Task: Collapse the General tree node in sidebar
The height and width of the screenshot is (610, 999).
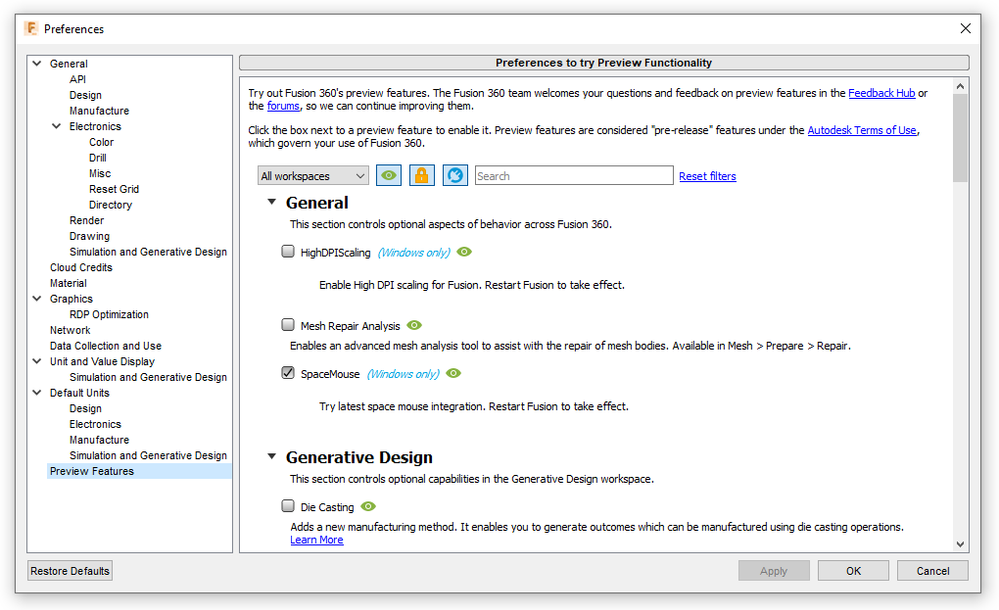Action: point(37,63)
